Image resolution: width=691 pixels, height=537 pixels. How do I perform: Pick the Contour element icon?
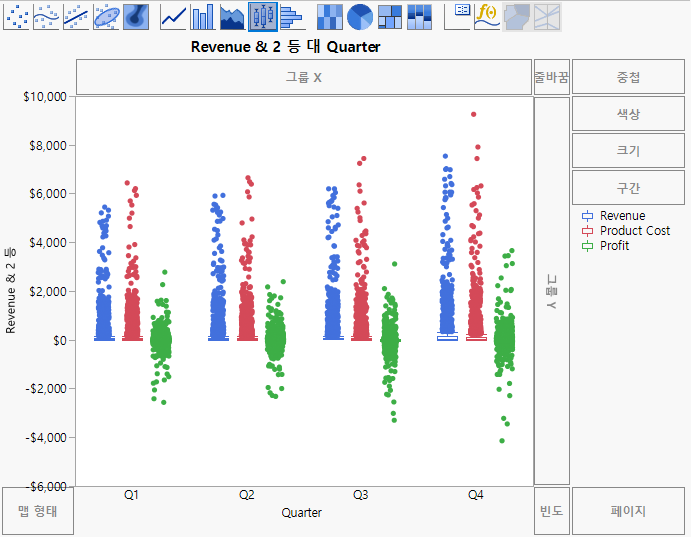click(x=136, y=15)
